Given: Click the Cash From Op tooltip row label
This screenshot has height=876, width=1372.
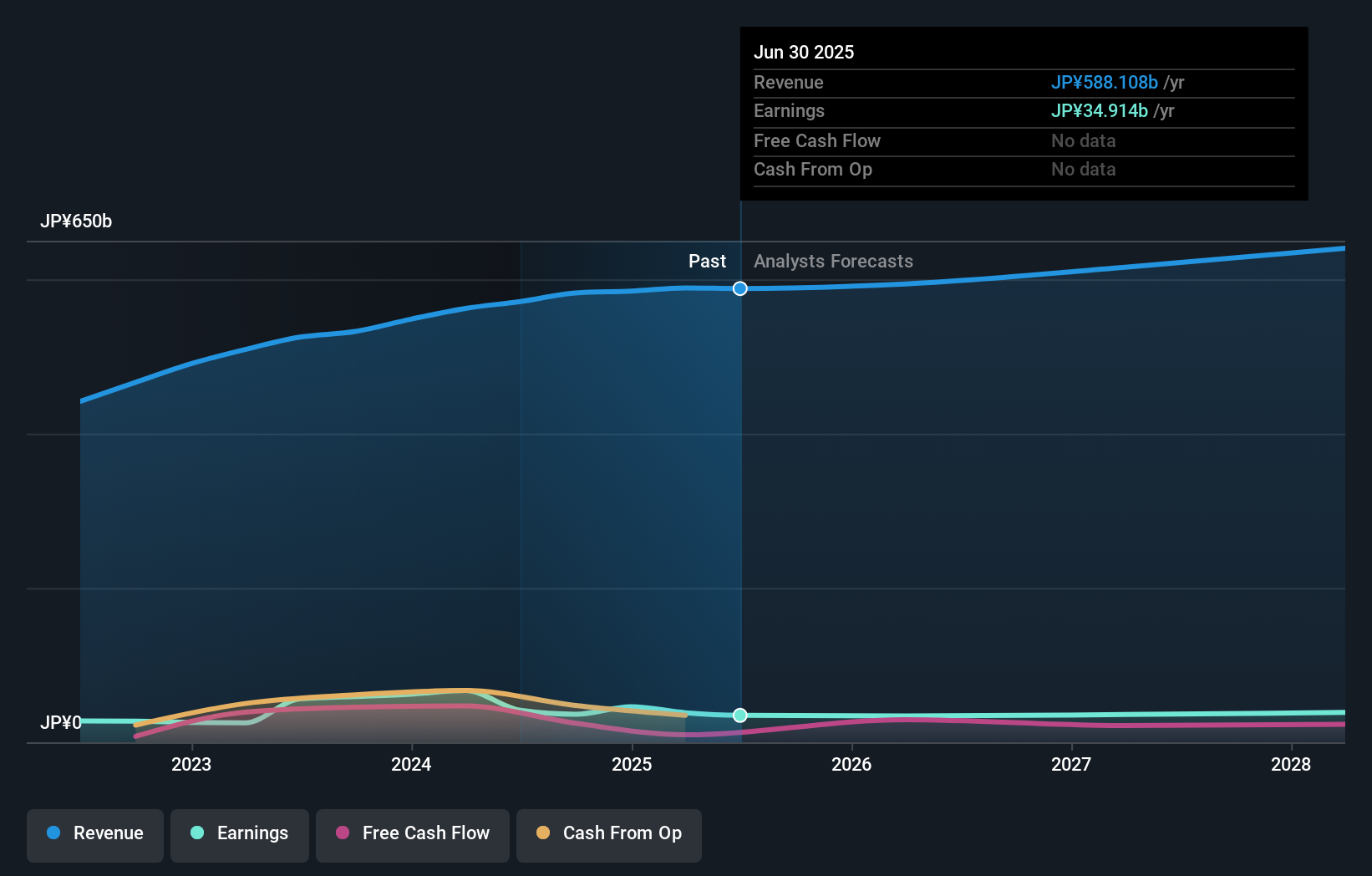Looking at the screenshot, I should tap(813, 169).
